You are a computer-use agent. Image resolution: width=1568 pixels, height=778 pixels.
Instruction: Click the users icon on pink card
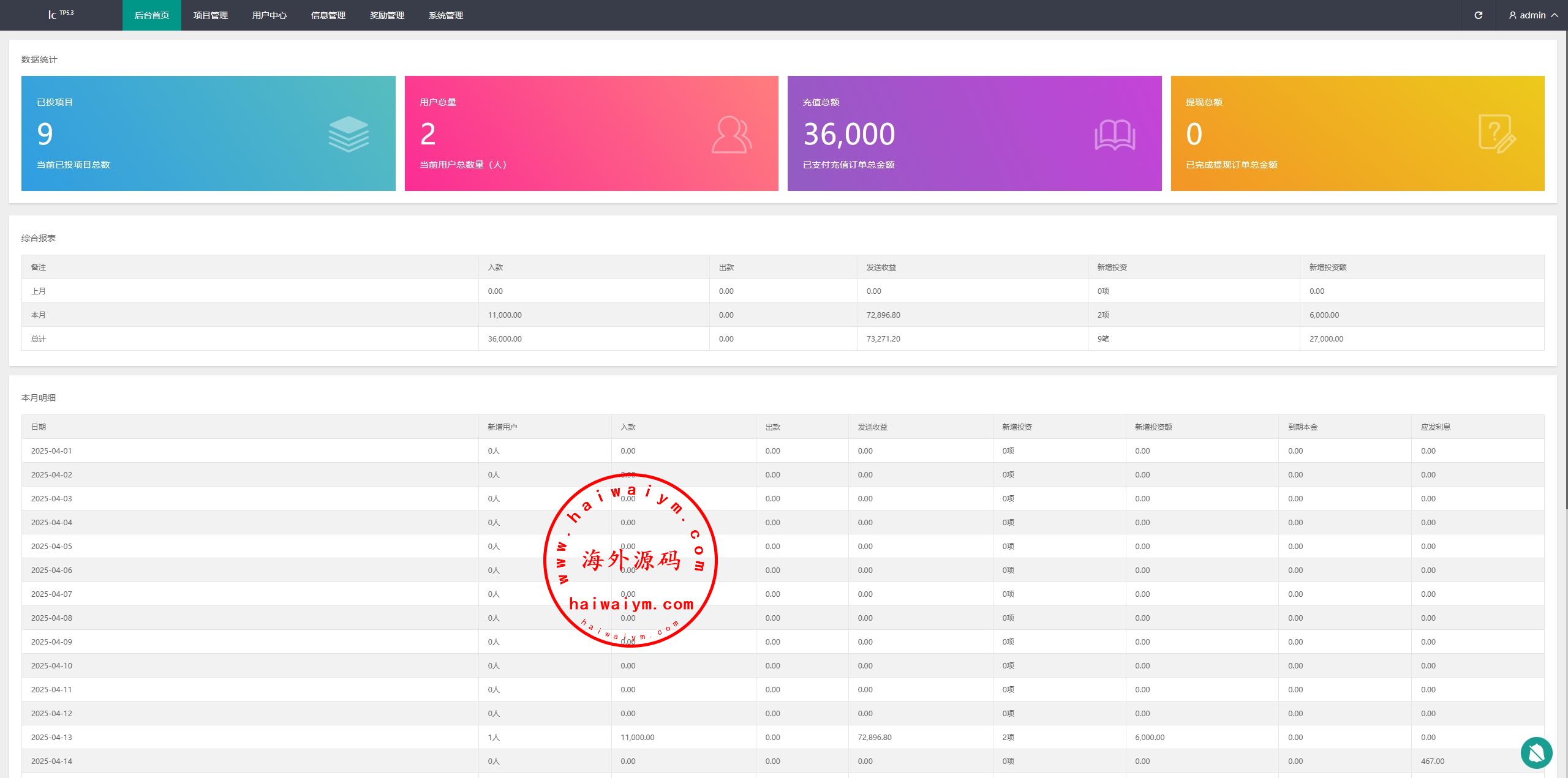click(731, 135)
